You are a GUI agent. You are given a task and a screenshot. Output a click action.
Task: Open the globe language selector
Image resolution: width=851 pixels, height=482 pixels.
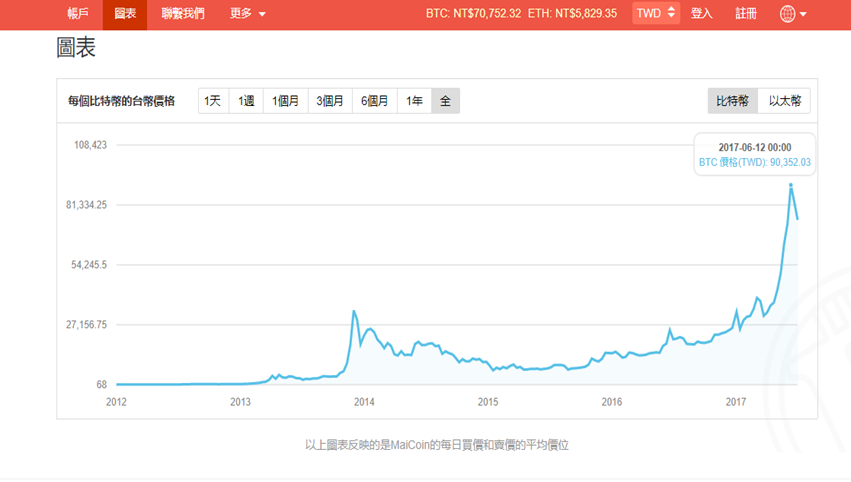[x=792, y=14]
